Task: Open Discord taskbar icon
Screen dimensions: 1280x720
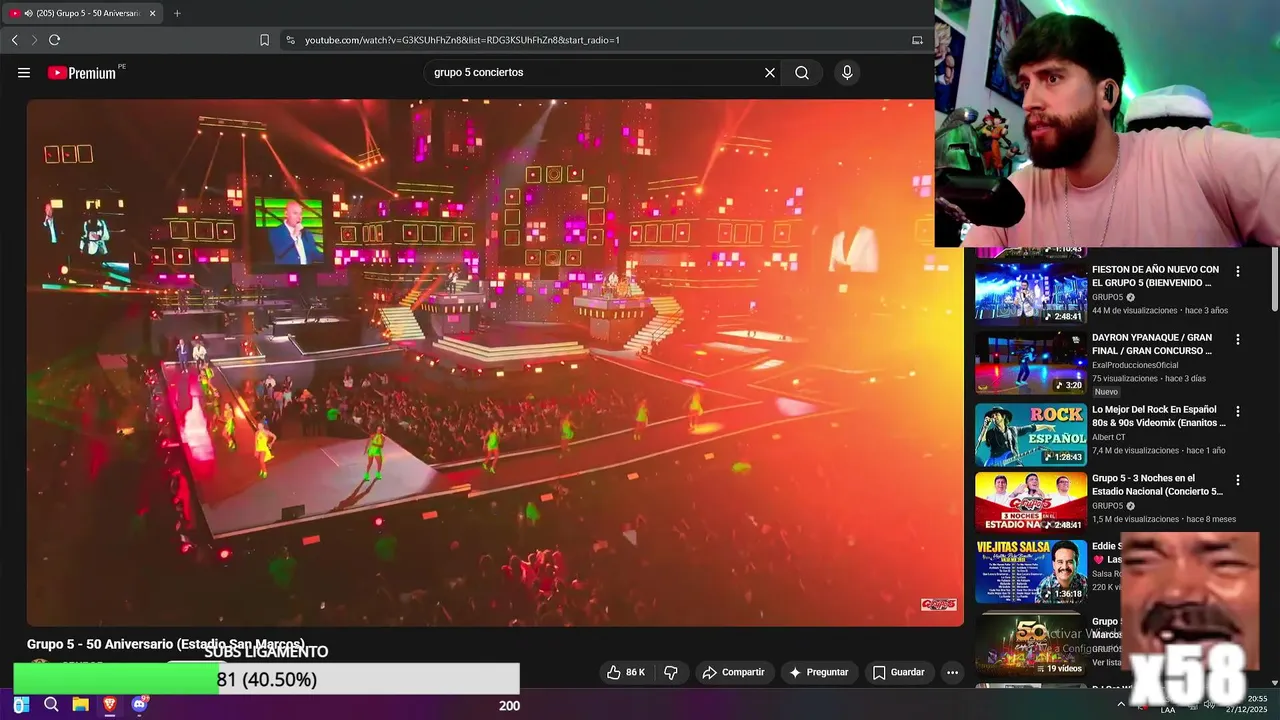Action: pyautogui.click(x=139, y=705)
